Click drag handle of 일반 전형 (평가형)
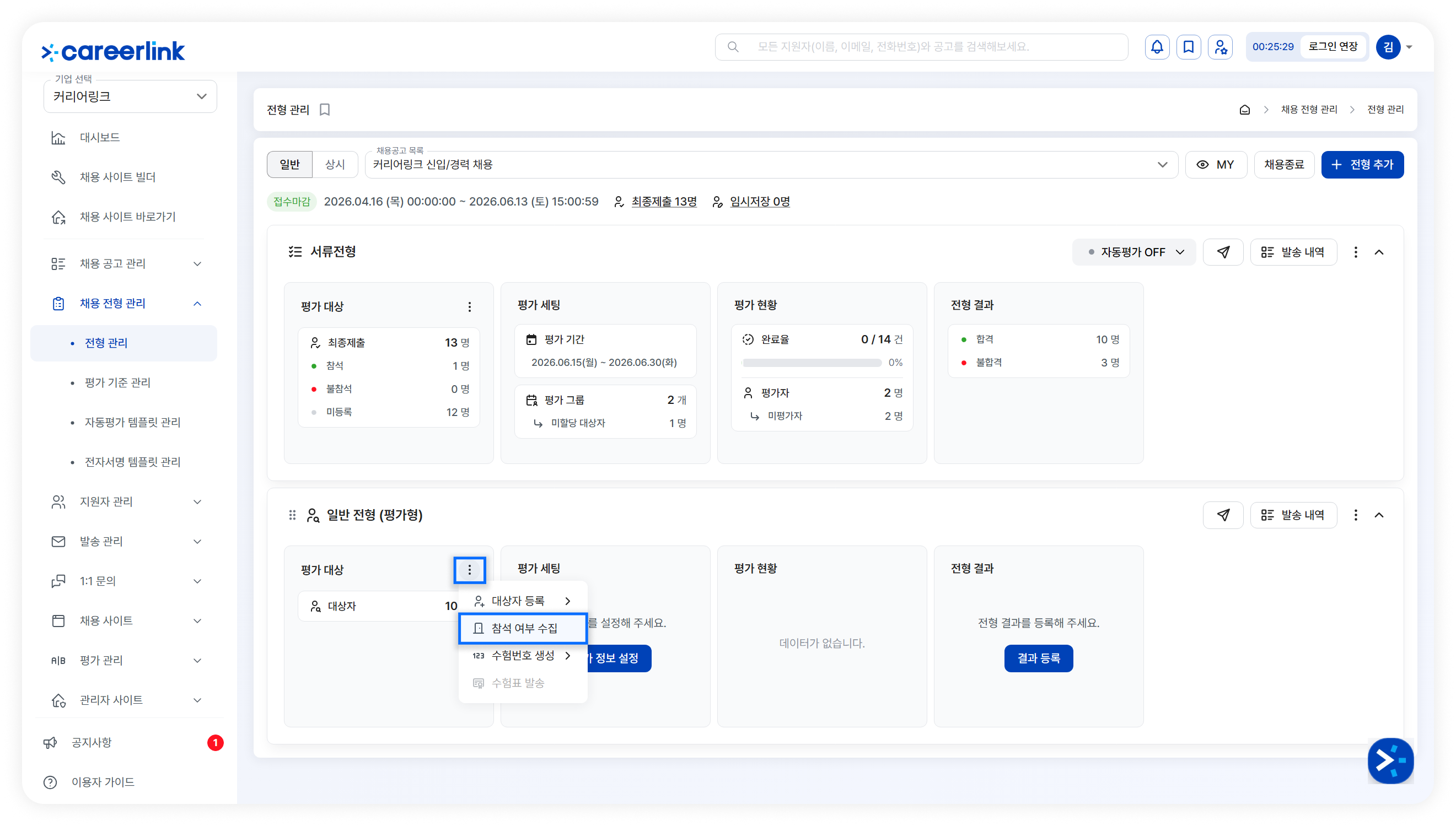 (292, 515)
